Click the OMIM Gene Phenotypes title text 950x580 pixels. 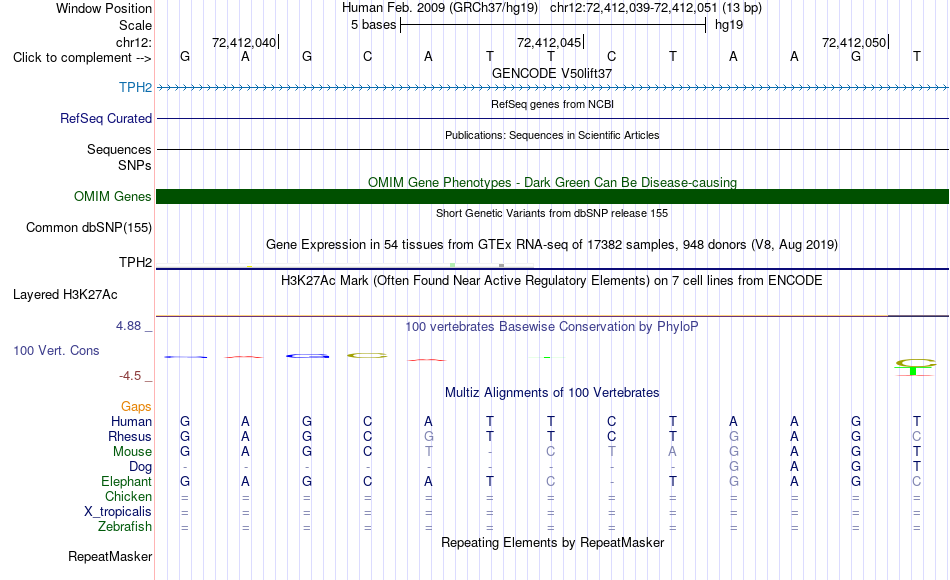(x=552, y=182)
